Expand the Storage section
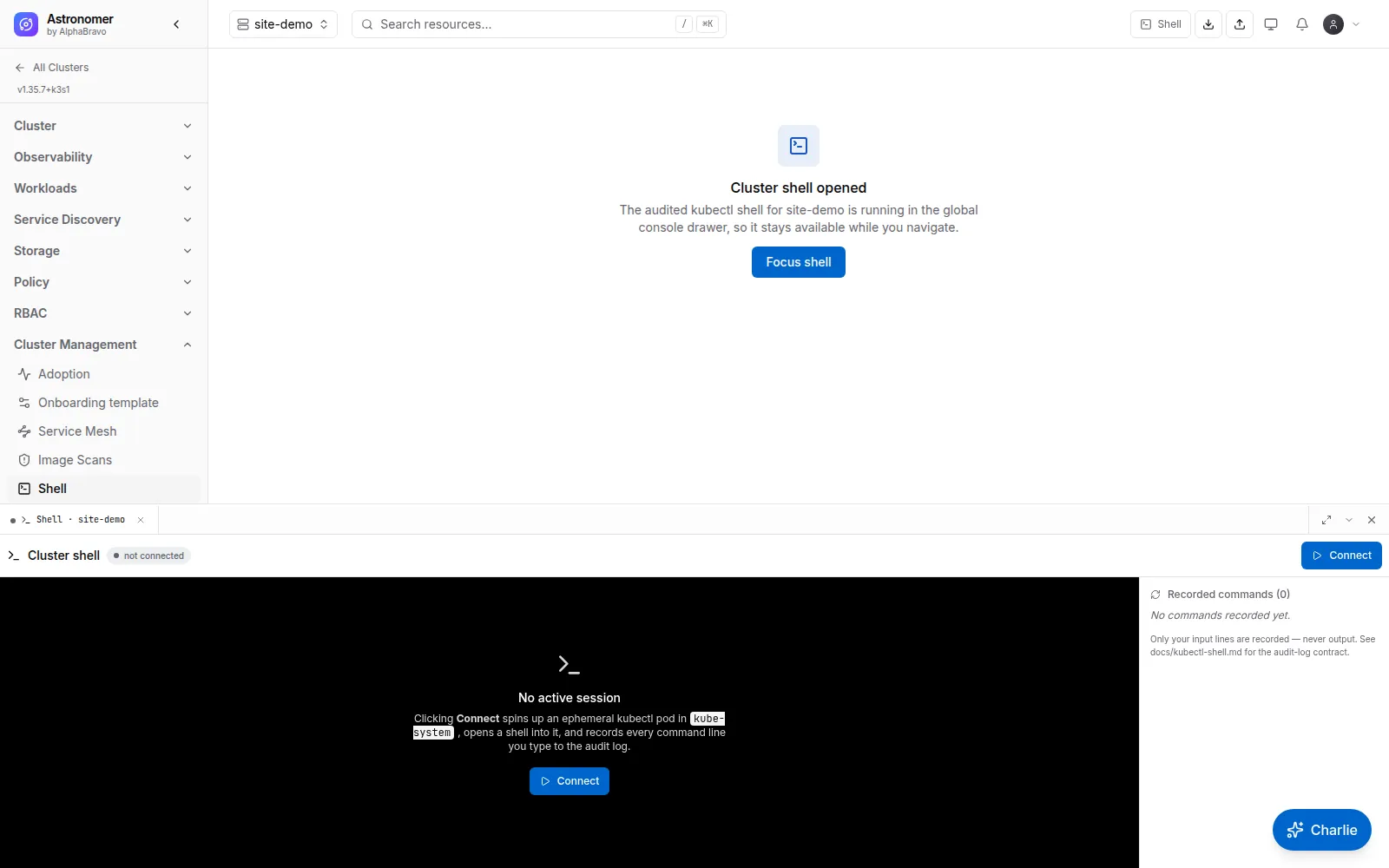 (x=103, y=251)
